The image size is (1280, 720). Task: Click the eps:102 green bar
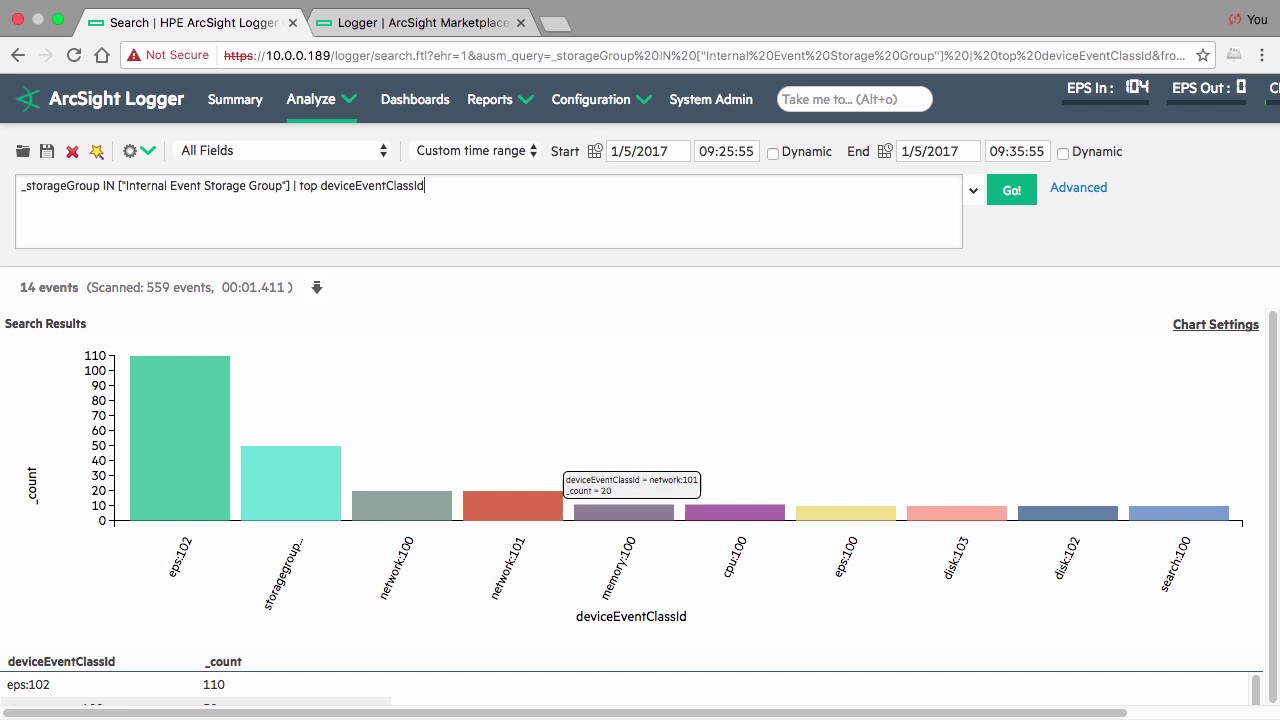(180, 438)
